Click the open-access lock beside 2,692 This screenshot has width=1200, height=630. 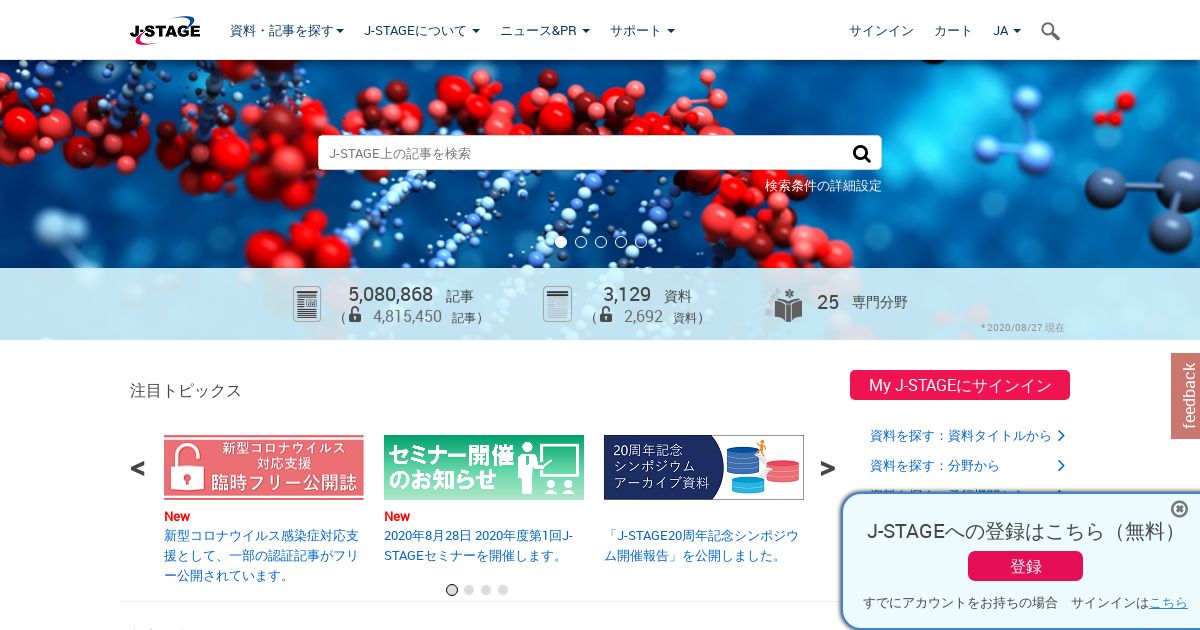605,315
